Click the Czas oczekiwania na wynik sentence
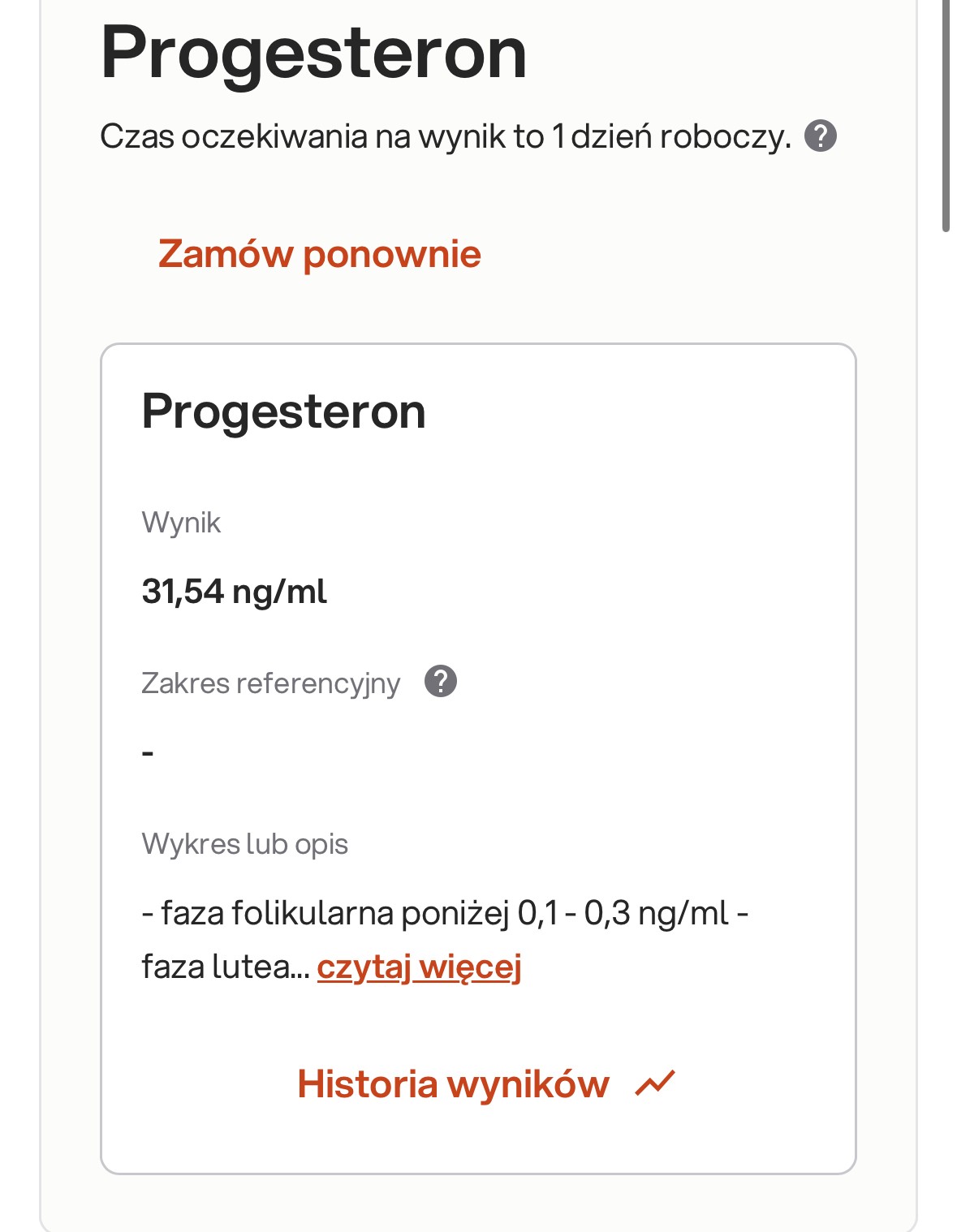The height and width of the screenshot is (1232, 957). (445, 136)
